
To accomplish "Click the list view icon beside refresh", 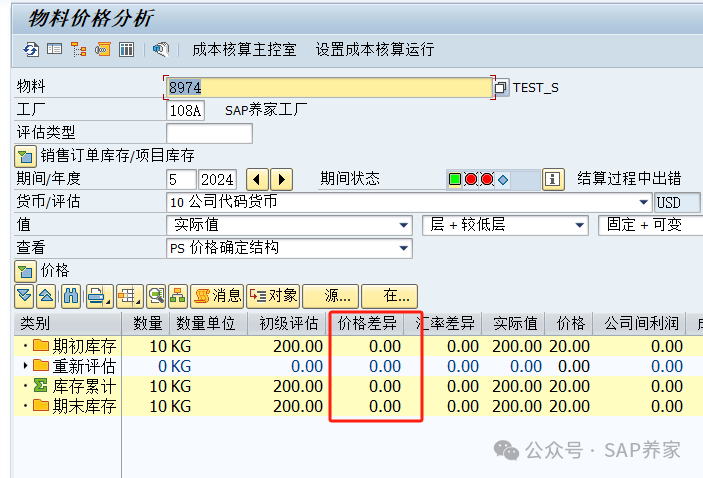I will click(x=55, y=49).
